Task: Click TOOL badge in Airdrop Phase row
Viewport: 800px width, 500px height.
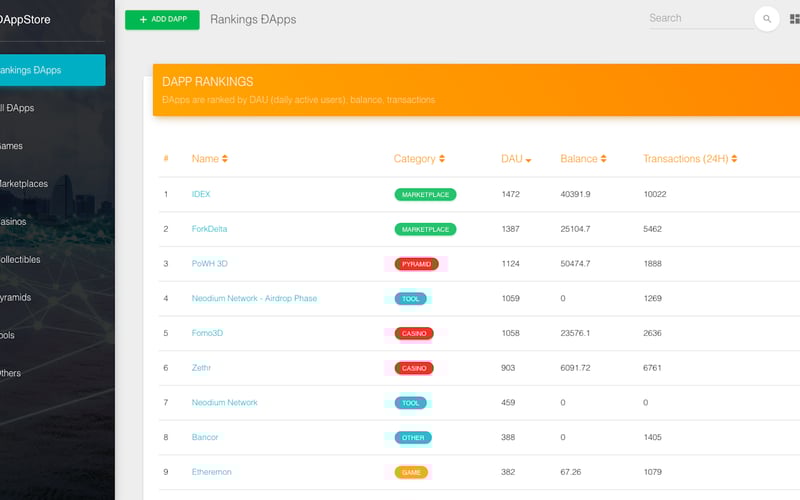Action: [x=410, y=298]
